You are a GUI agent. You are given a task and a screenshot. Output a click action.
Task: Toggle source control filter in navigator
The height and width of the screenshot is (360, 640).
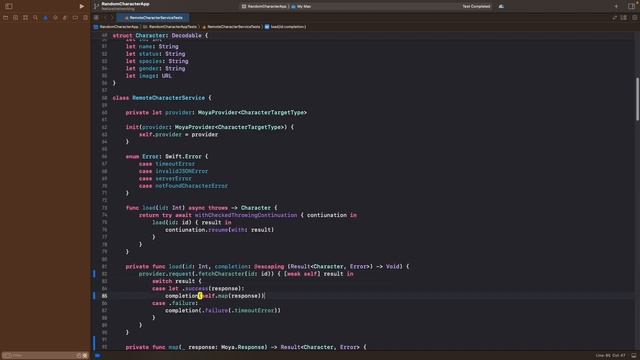tap(85, 356)
